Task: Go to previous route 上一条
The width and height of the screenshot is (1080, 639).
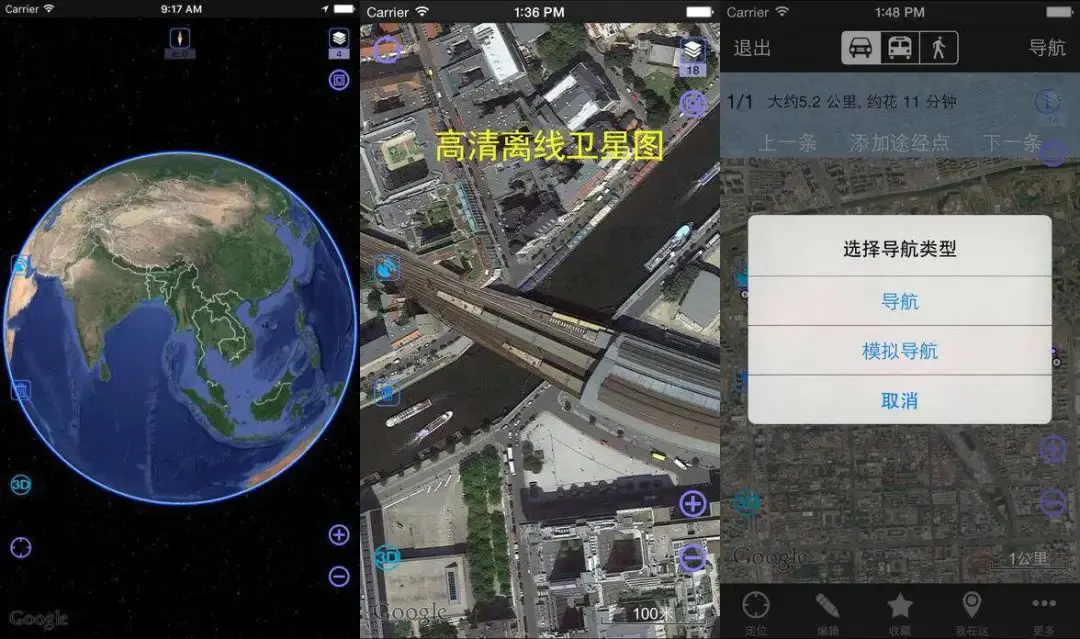Action: click(787, 143)
